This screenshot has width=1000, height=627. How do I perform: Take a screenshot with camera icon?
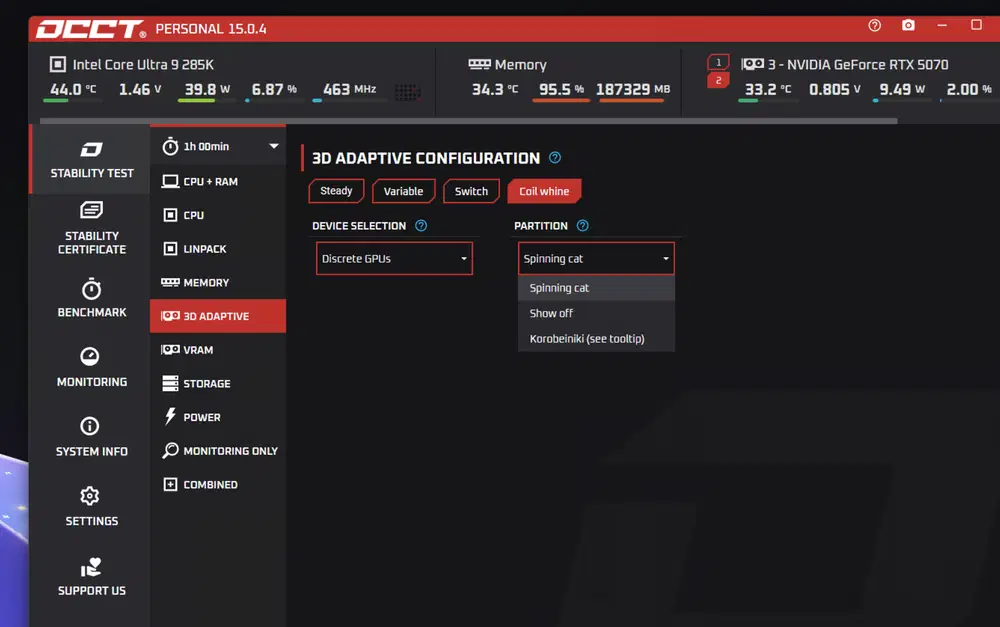(x=908, y=25)
